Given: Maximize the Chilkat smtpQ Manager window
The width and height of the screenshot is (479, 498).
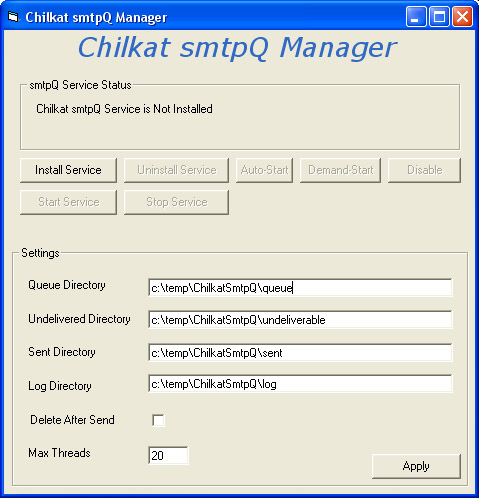Looking at the screenshot, I should coord(439,16).
